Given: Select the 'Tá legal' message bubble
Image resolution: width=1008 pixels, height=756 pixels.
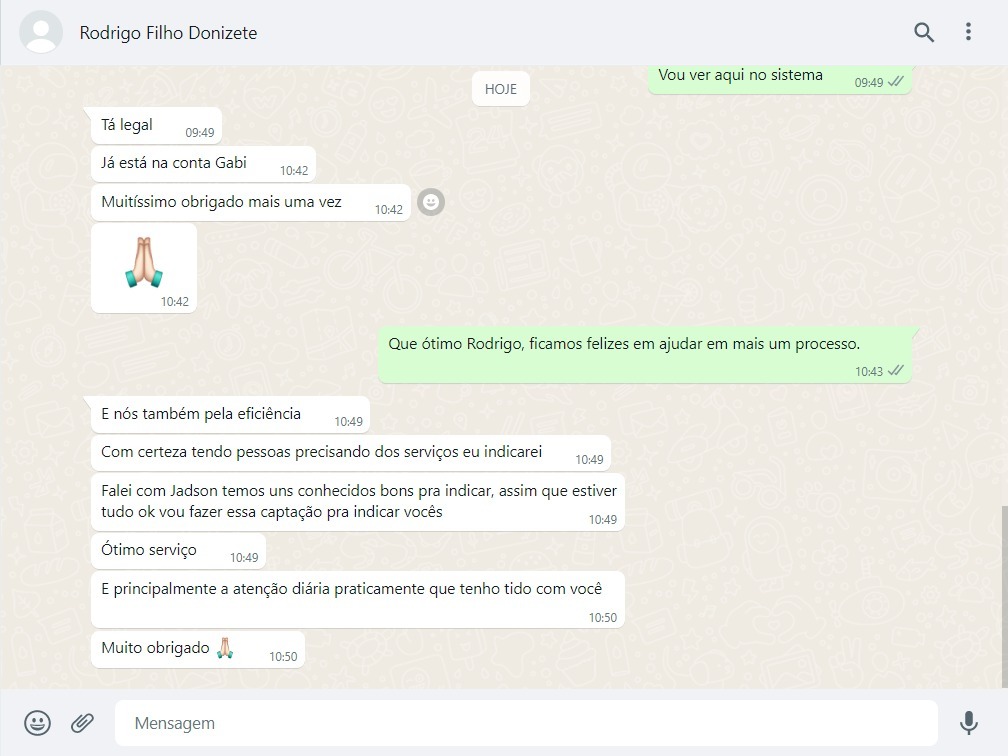Looking at the screenshot, I should (x=156, y=126).
